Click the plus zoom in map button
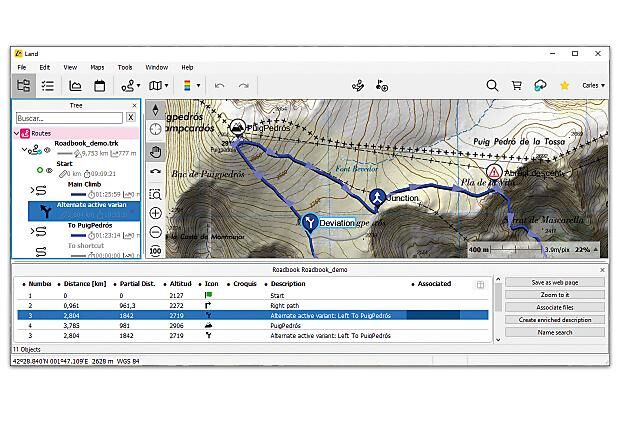The width and height of the screenshot is (620, 424). 155,213
